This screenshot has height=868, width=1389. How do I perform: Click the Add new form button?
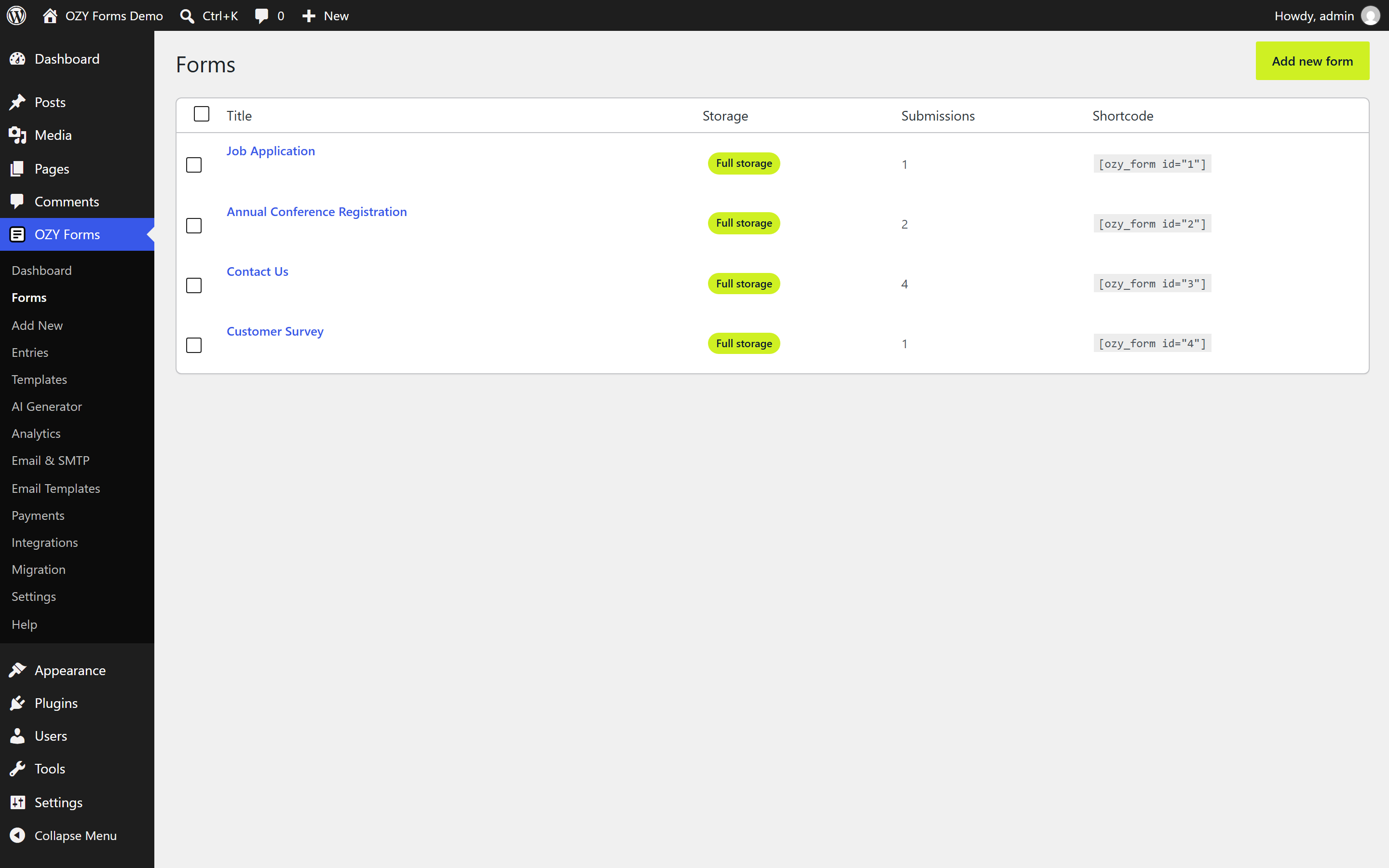click(x=1312, y=61)
